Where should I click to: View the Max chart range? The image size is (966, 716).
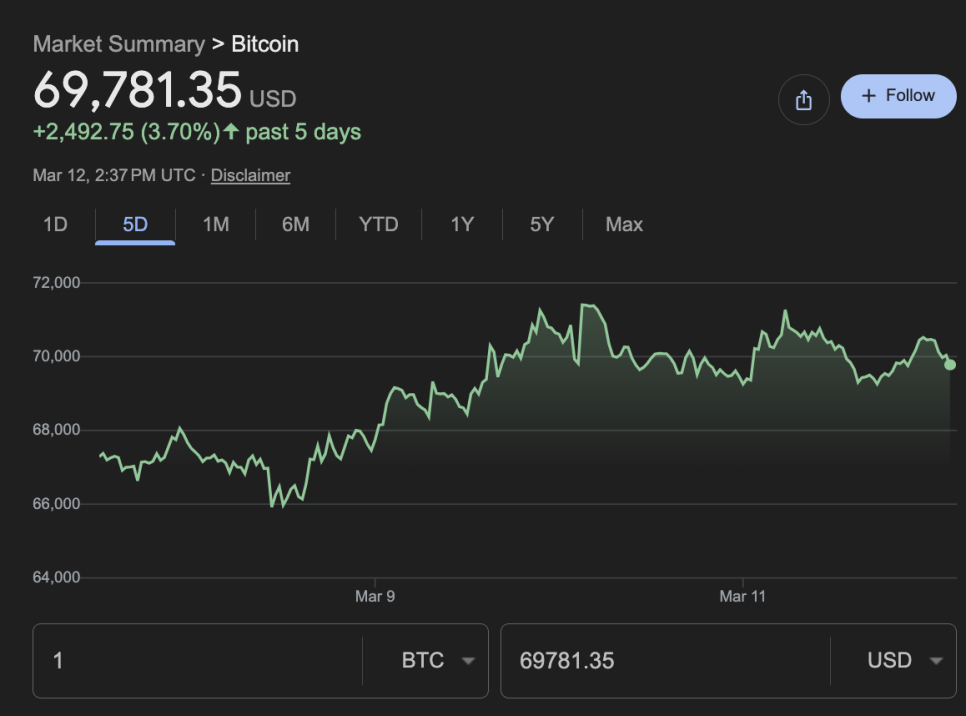(624, 225)
